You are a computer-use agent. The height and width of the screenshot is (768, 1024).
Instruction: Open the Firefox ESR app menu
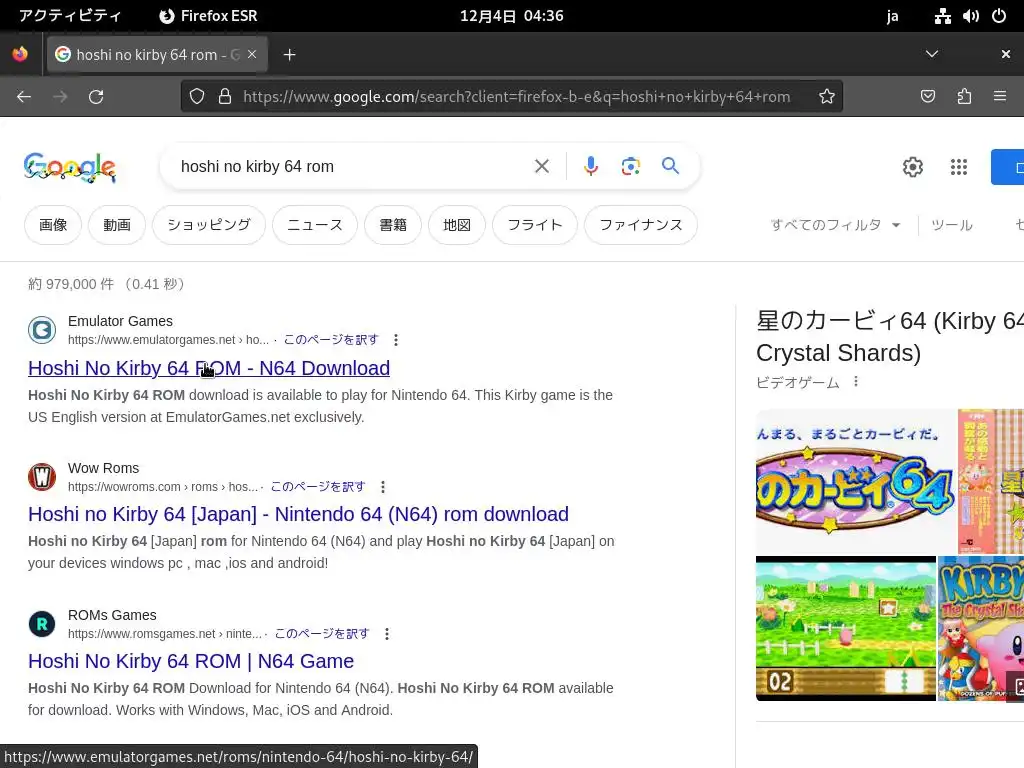(209, 16)
